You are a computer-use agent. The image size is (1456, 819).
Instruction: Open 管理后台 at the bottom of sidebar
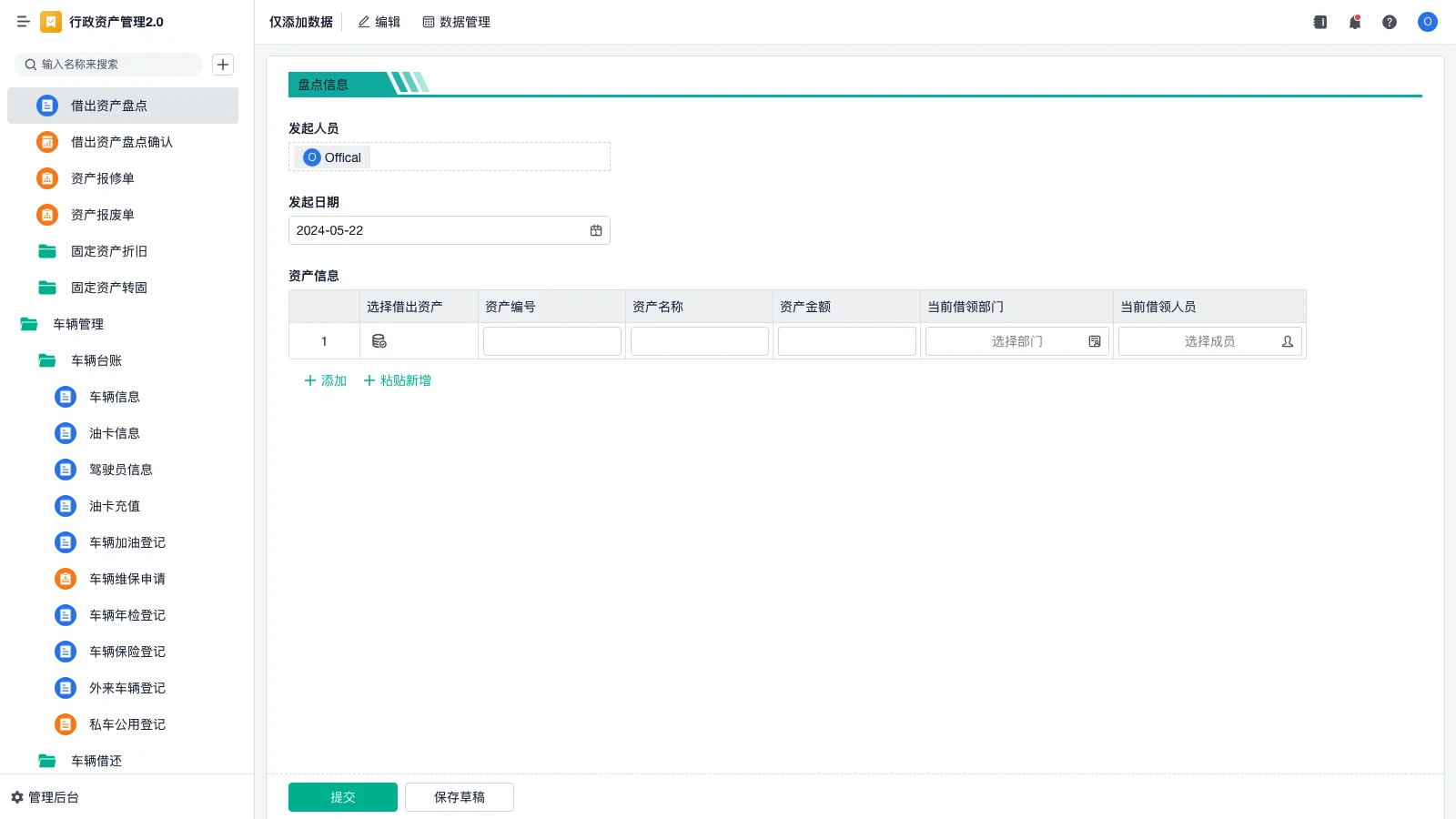click(45, 797)
